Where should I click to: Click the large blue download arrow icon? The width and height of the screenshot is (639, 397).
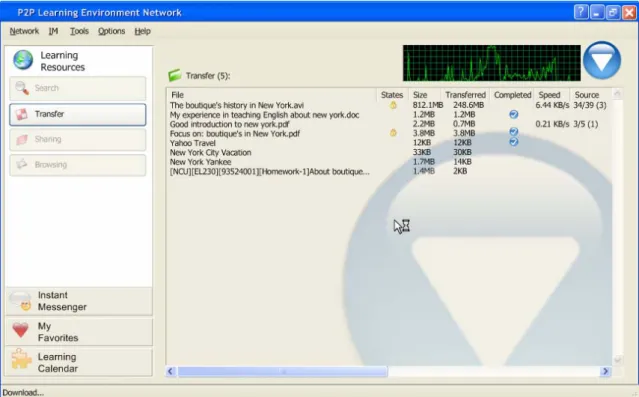pos(602,60)
